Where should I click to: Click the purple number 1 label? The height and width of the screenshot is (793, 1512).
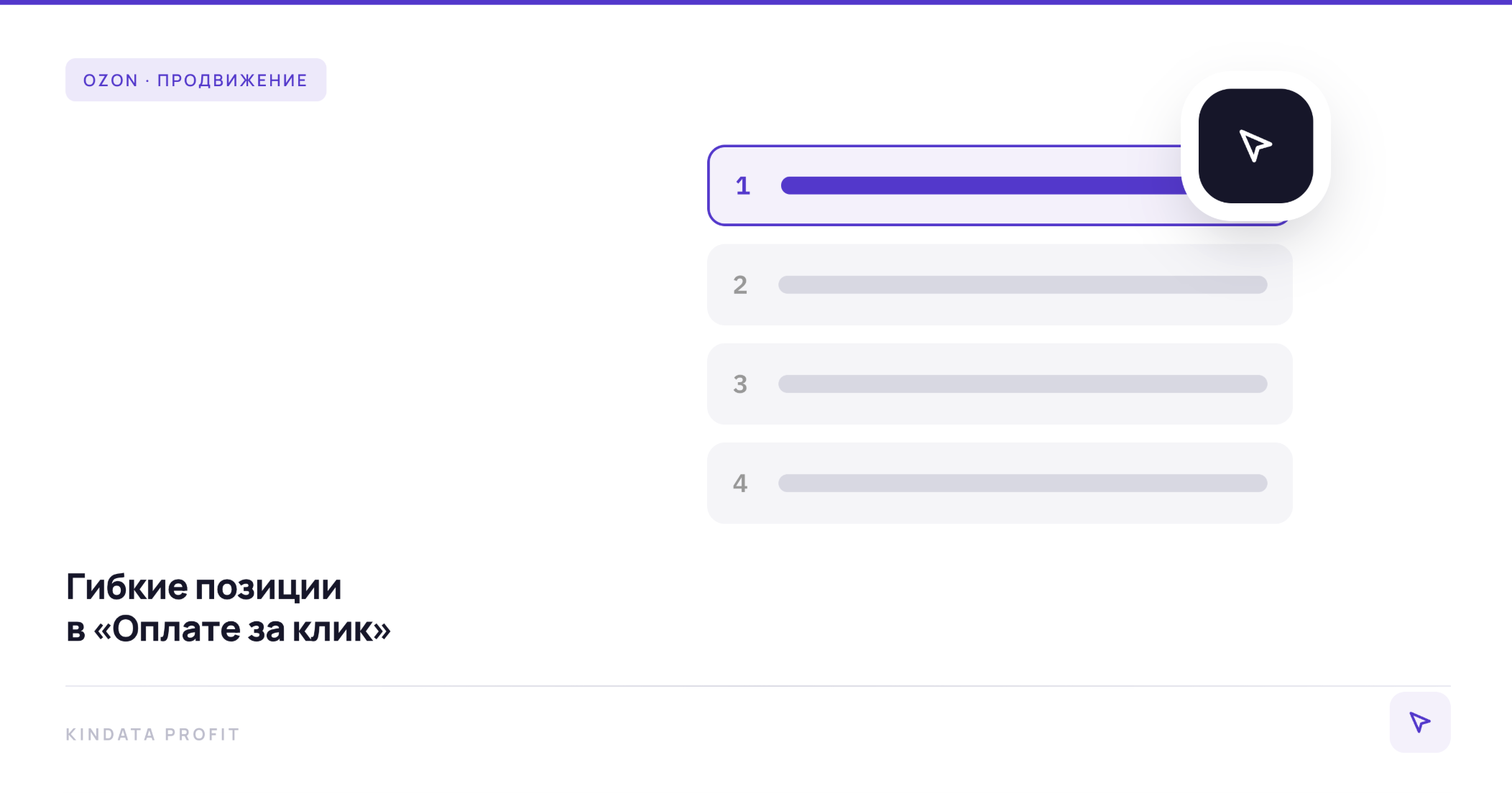coord(743,186)
